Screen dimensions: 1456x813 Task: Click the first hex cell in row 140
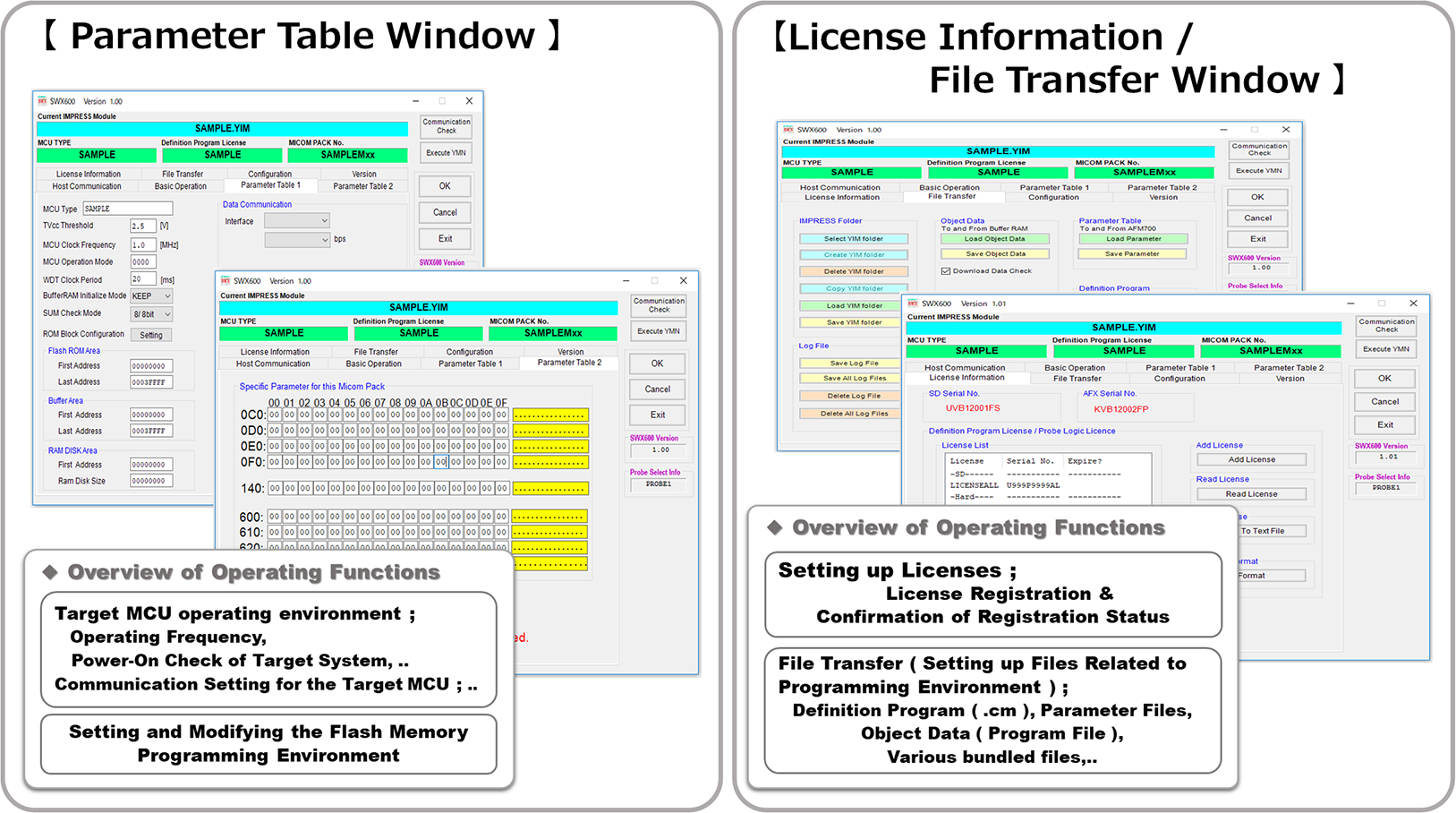click(275, 489)
